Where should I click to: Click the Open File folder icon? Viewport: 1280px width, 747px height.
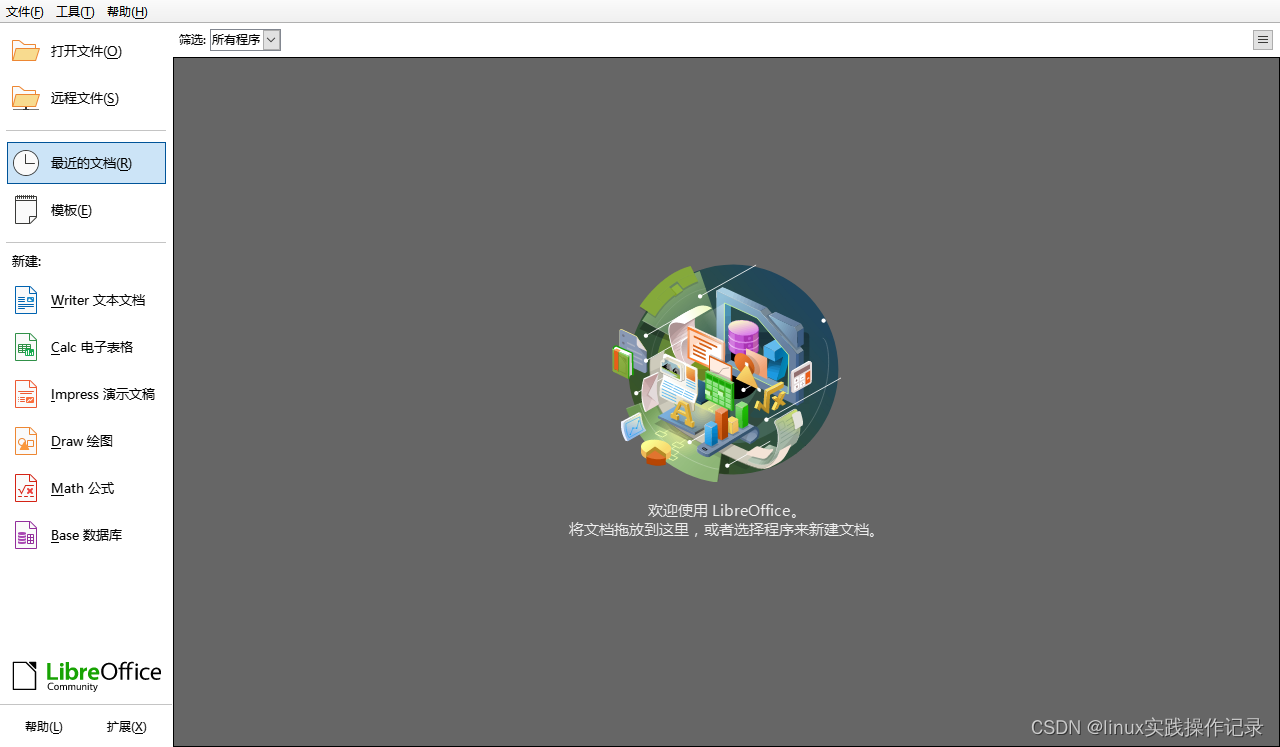(x=26, y=51)
